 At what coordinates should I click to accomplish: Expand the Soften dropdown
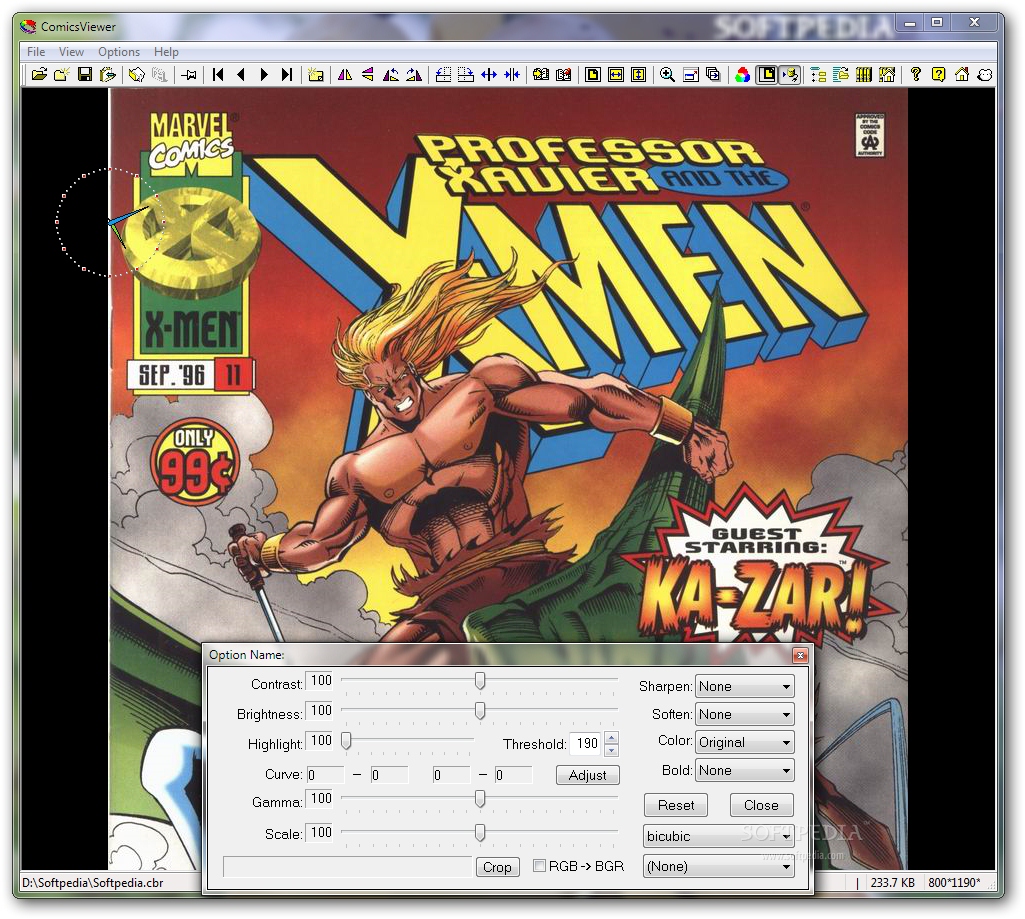coord(745,714)
